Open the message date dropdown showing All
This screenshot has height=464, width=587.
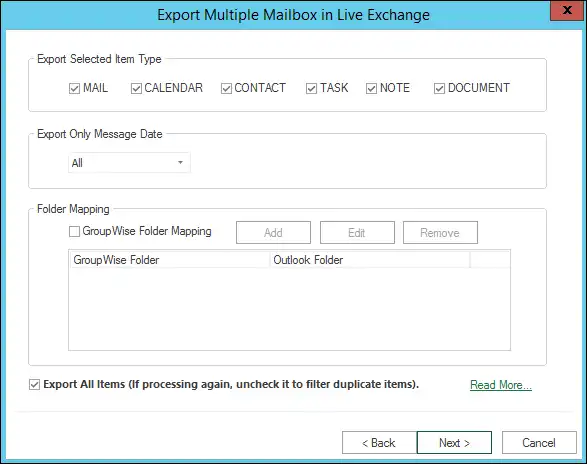[x=129, y=163]
